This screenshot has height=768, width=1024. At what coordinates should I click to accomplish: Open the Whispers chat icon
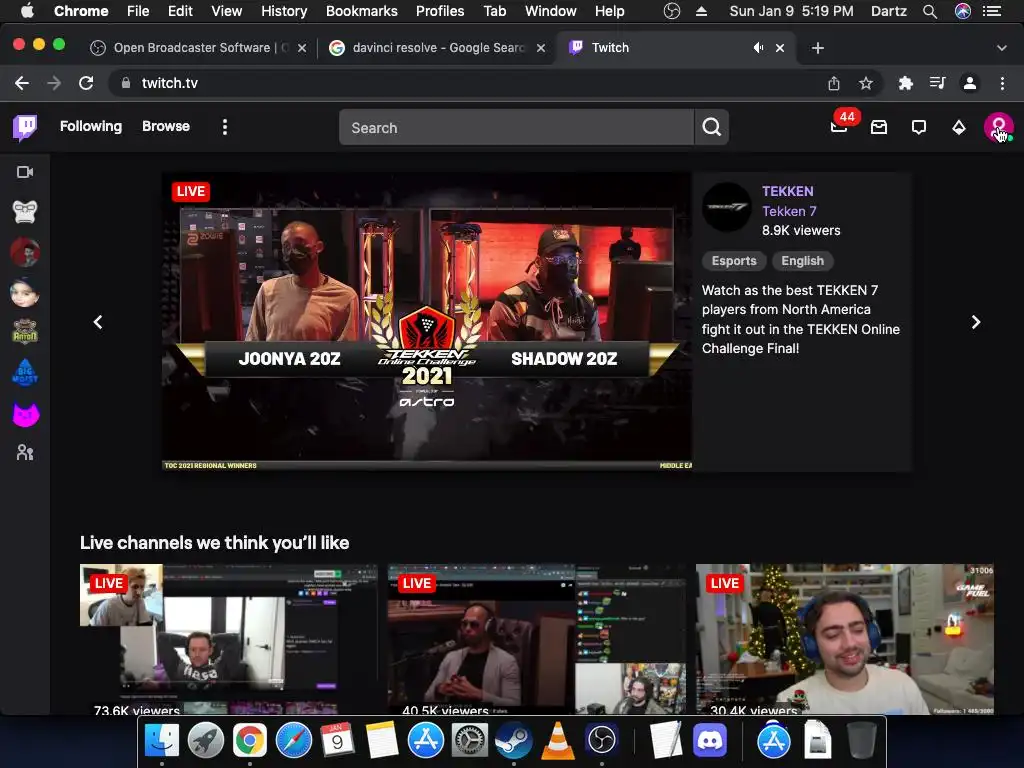coord(919,127)
